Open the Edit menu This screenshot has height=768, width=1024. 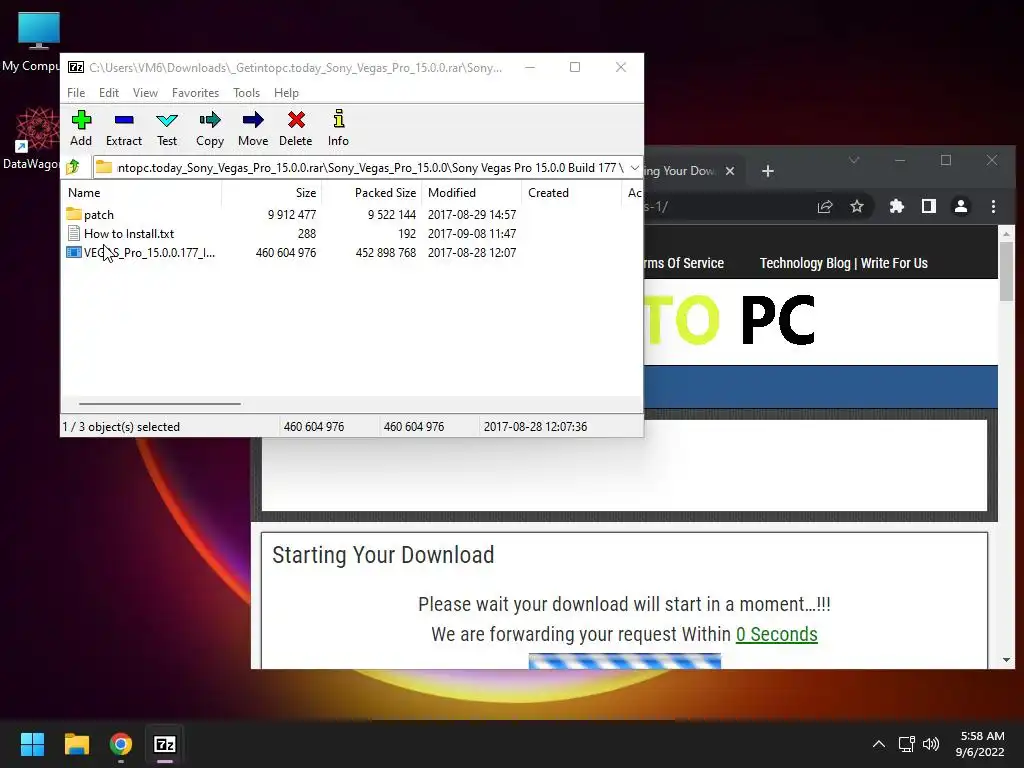click(x=108, y=93)
